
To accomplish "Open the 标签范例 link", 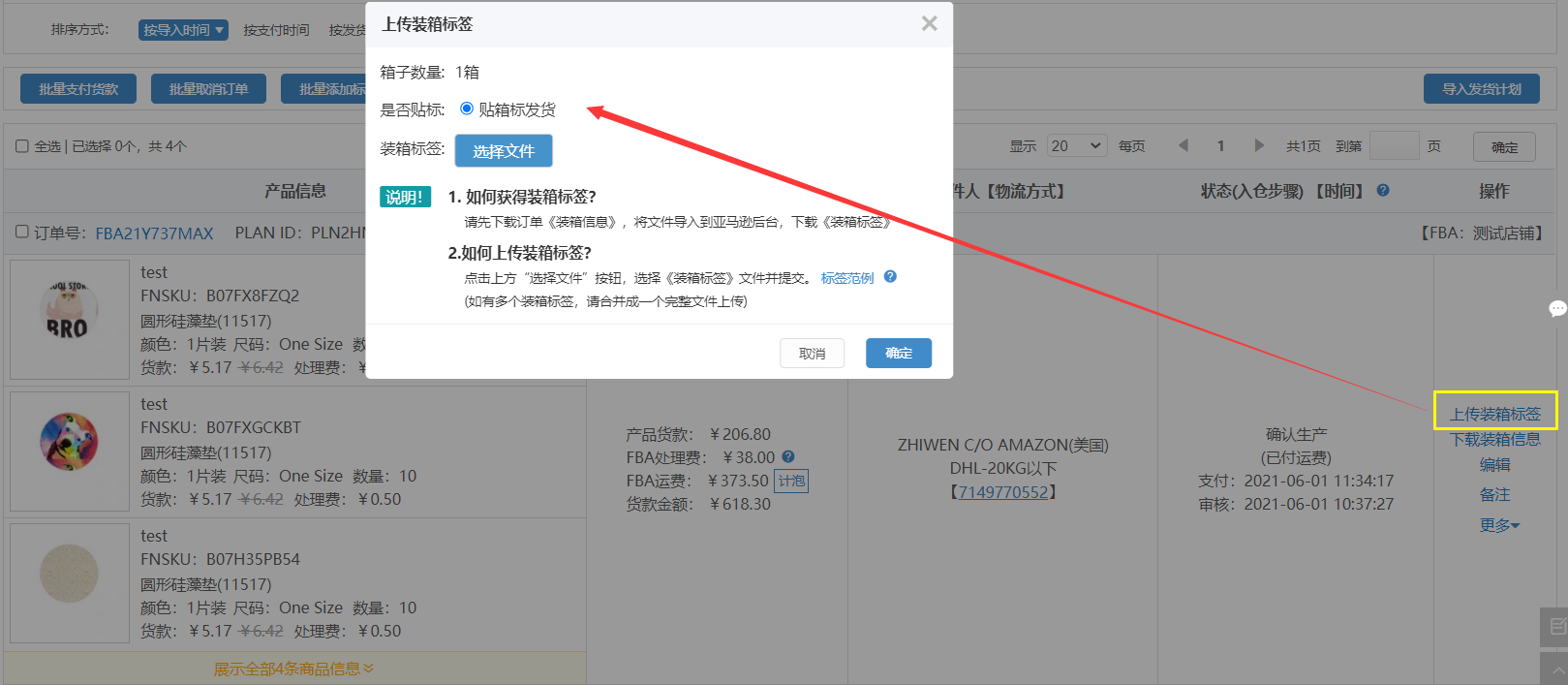I will [x=846, y=278].
